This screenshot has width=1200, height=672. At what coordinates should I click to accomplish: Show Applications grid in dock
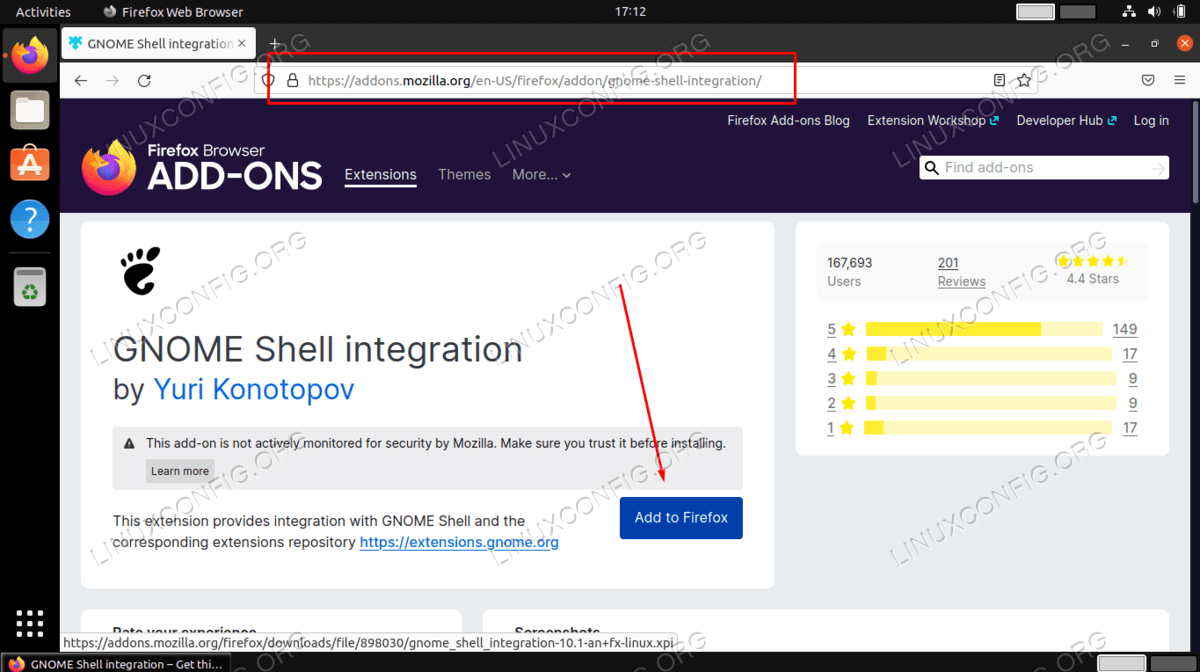point(30,622)
